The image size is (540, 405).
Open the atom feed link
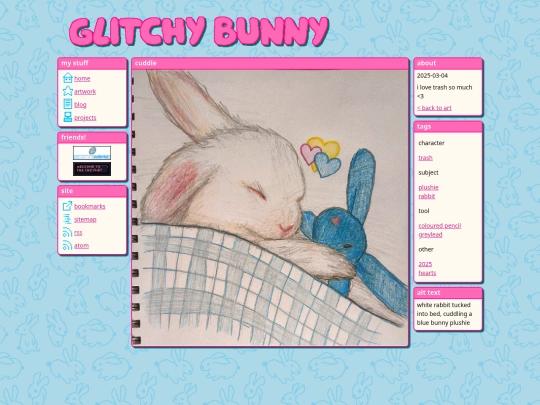(x=81, y=246)
